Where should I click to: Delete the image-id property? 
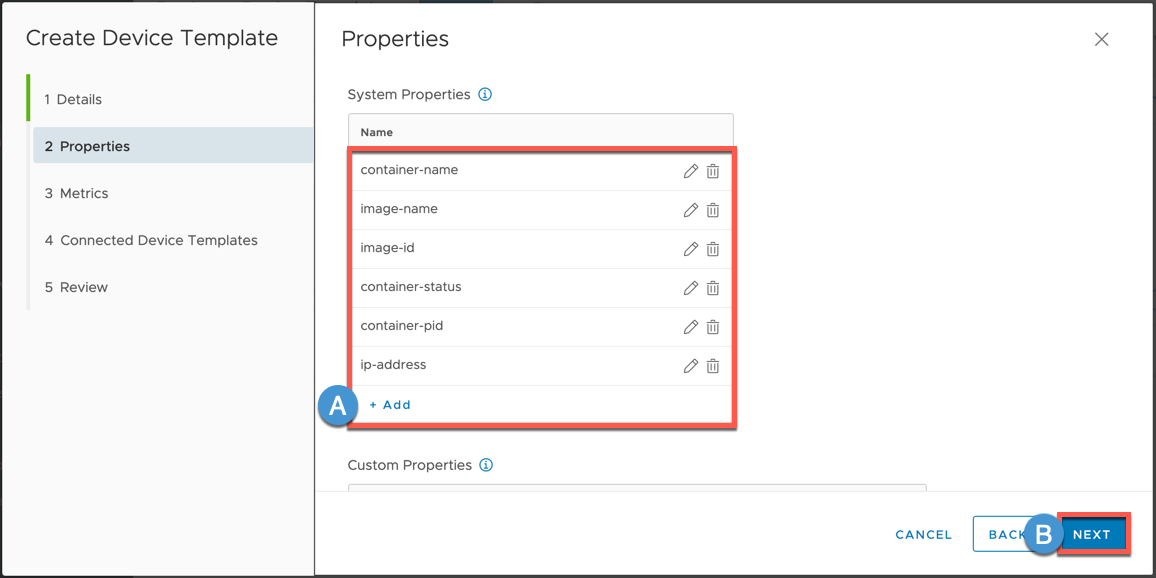tap(713, 249)
